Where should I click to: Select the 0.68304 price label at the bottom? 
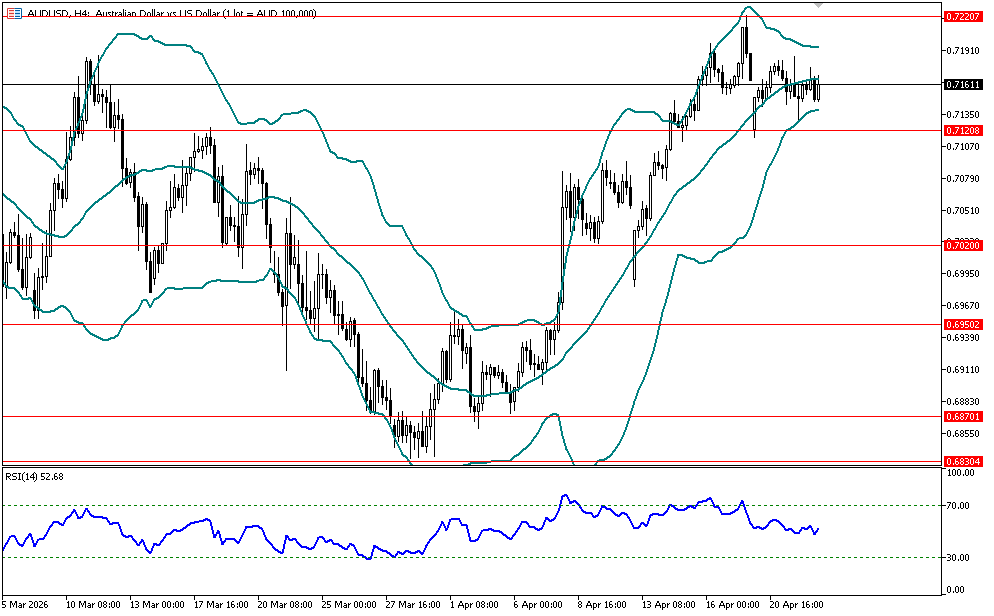pos(962,461)
